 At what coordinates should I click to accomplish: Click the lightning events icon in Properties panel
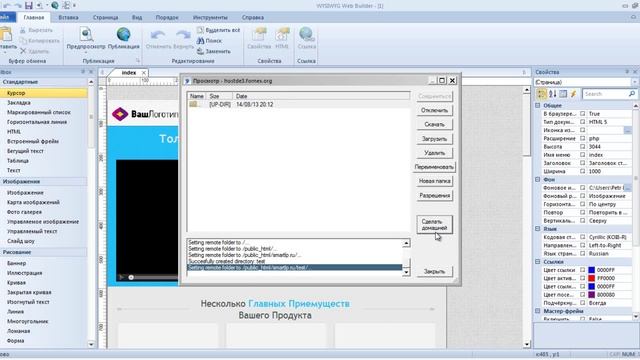coord(573,94)
